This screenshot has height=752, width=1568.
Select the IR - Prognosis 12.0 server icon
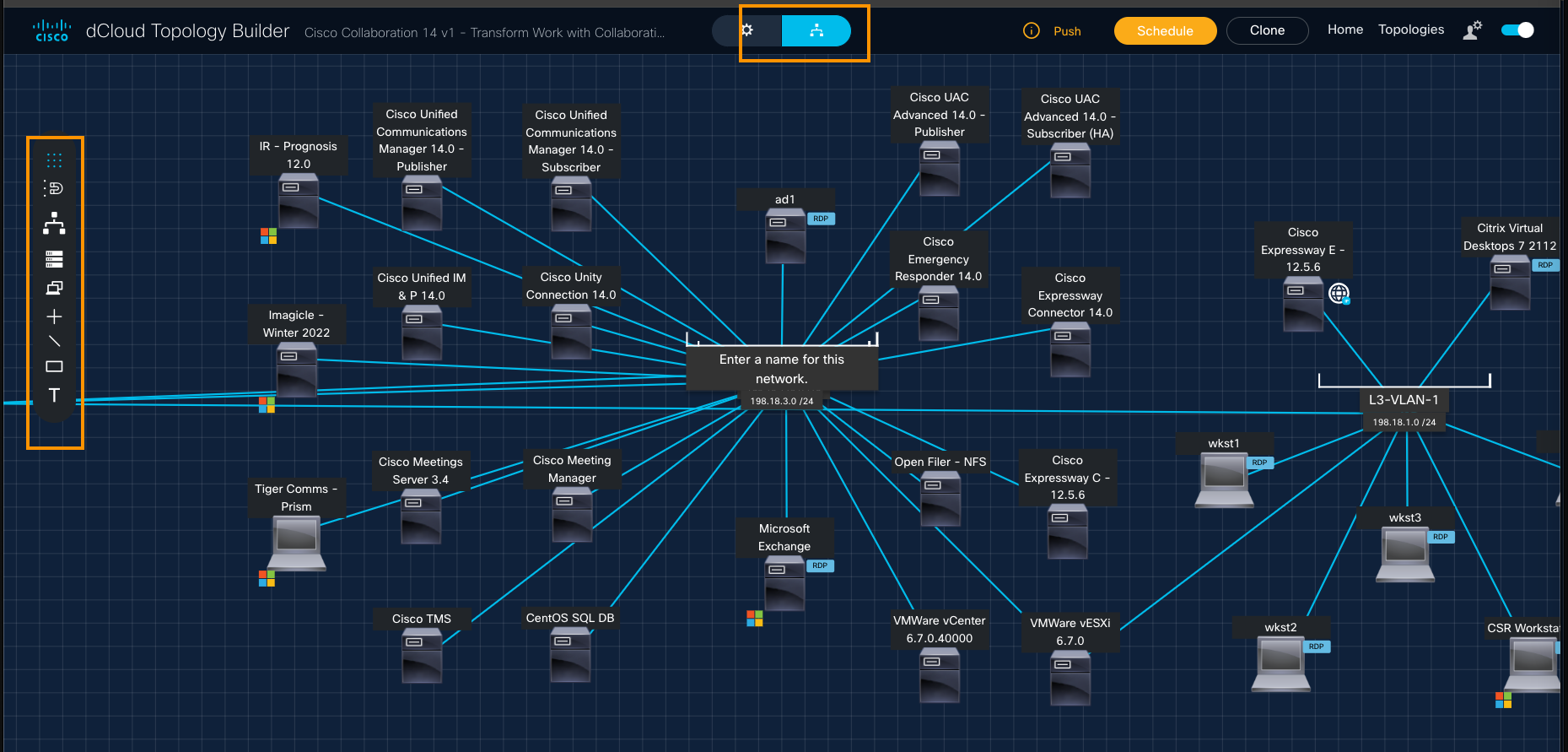click(x=299, y=201)
